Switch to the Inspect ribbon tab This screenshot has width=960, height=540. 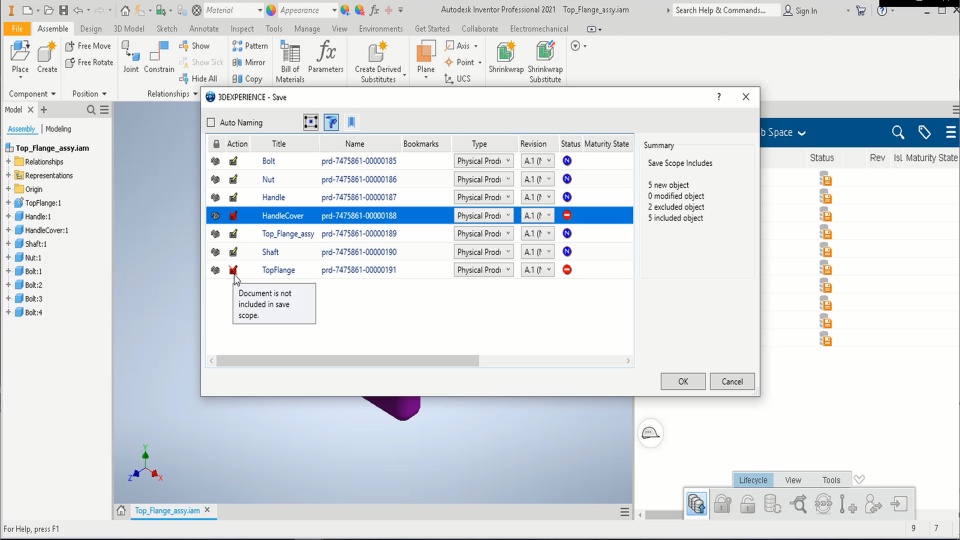tap(242, 29)
